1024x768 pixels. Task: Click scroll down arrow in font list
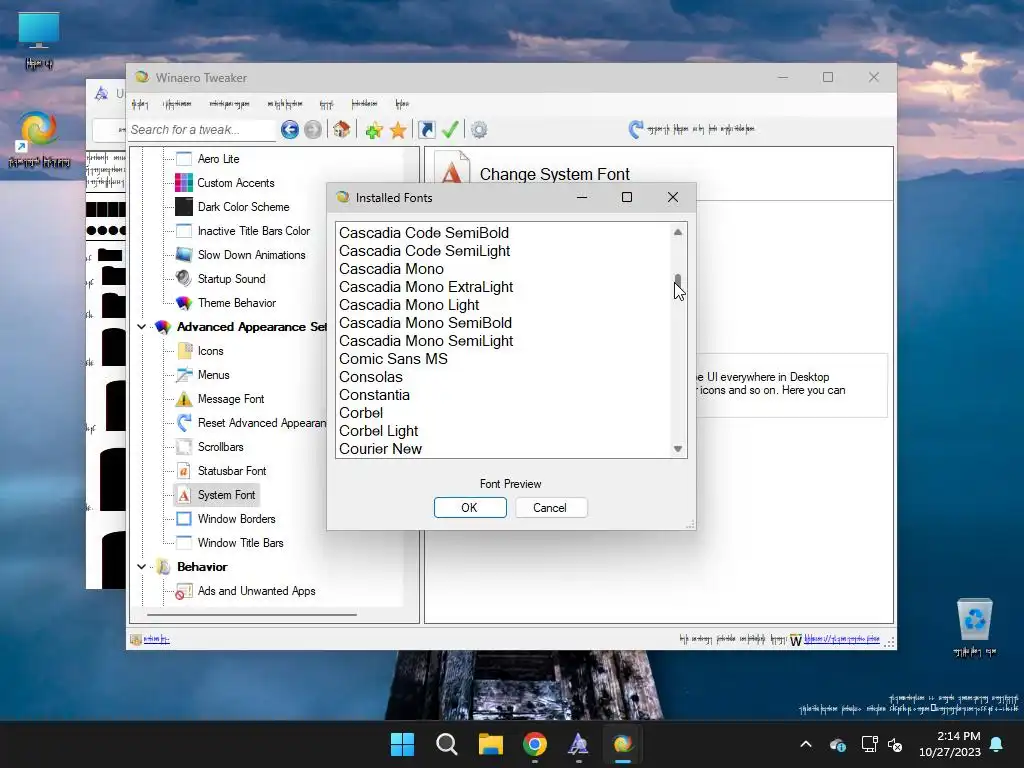pyautogui.click(x=678, y=449)
